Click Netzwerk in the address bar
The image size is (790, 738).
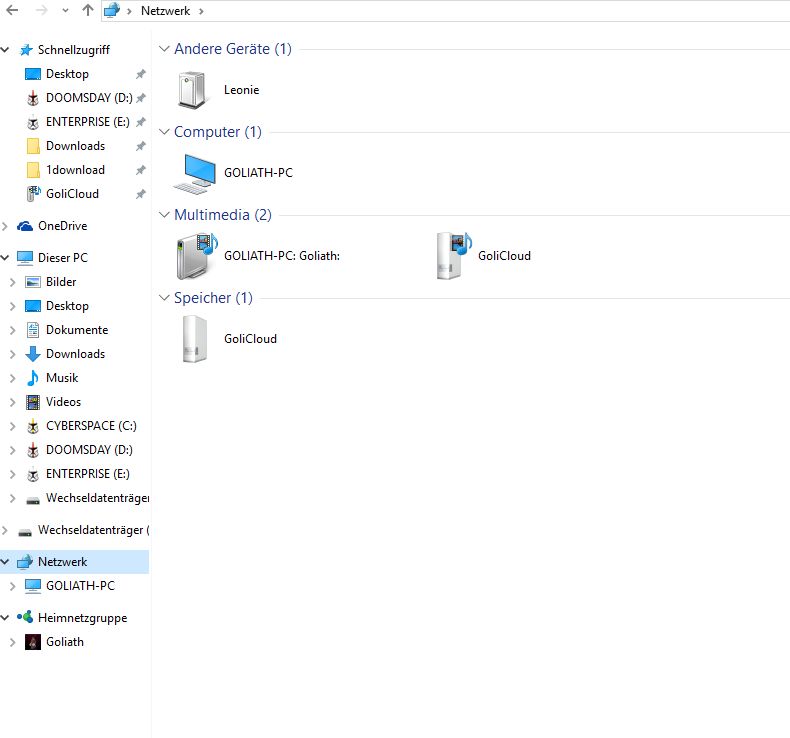(165, 11)
